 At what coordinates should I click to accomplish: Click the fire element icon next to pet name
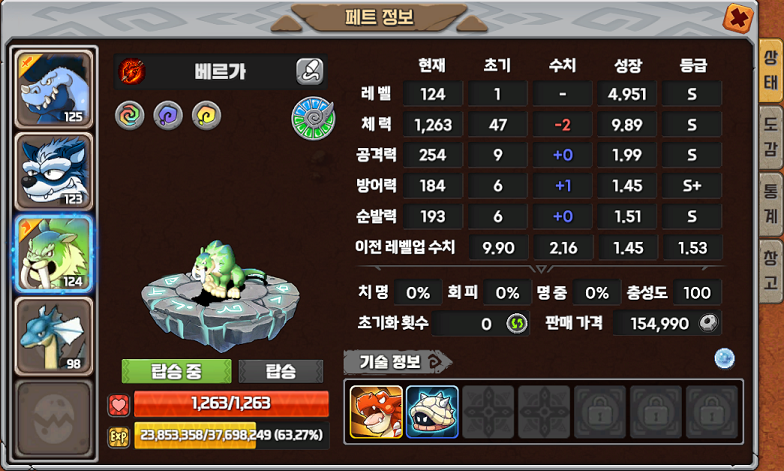(132, 72)
